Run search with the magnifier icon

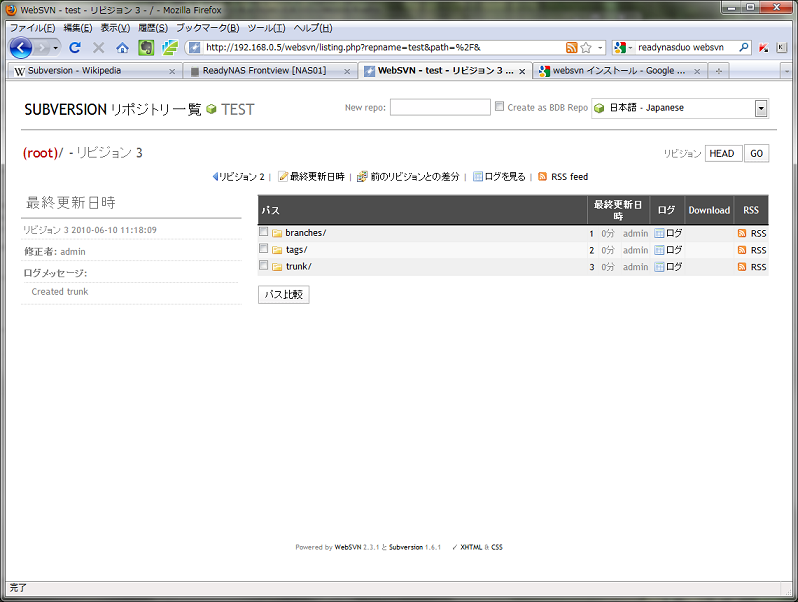(x=744, y=47)
